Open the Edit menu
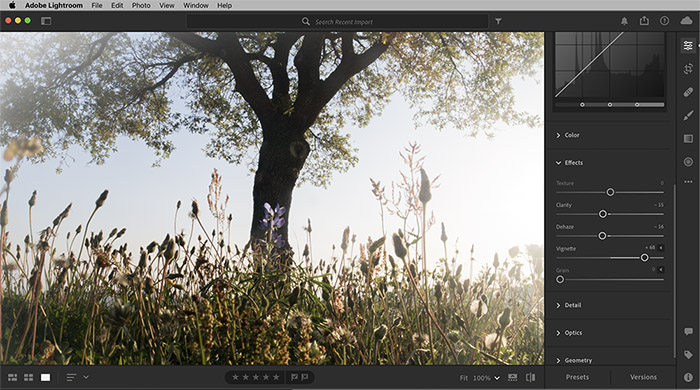The width and height of the screenshot is (700, 390). [x=117, y=5]
